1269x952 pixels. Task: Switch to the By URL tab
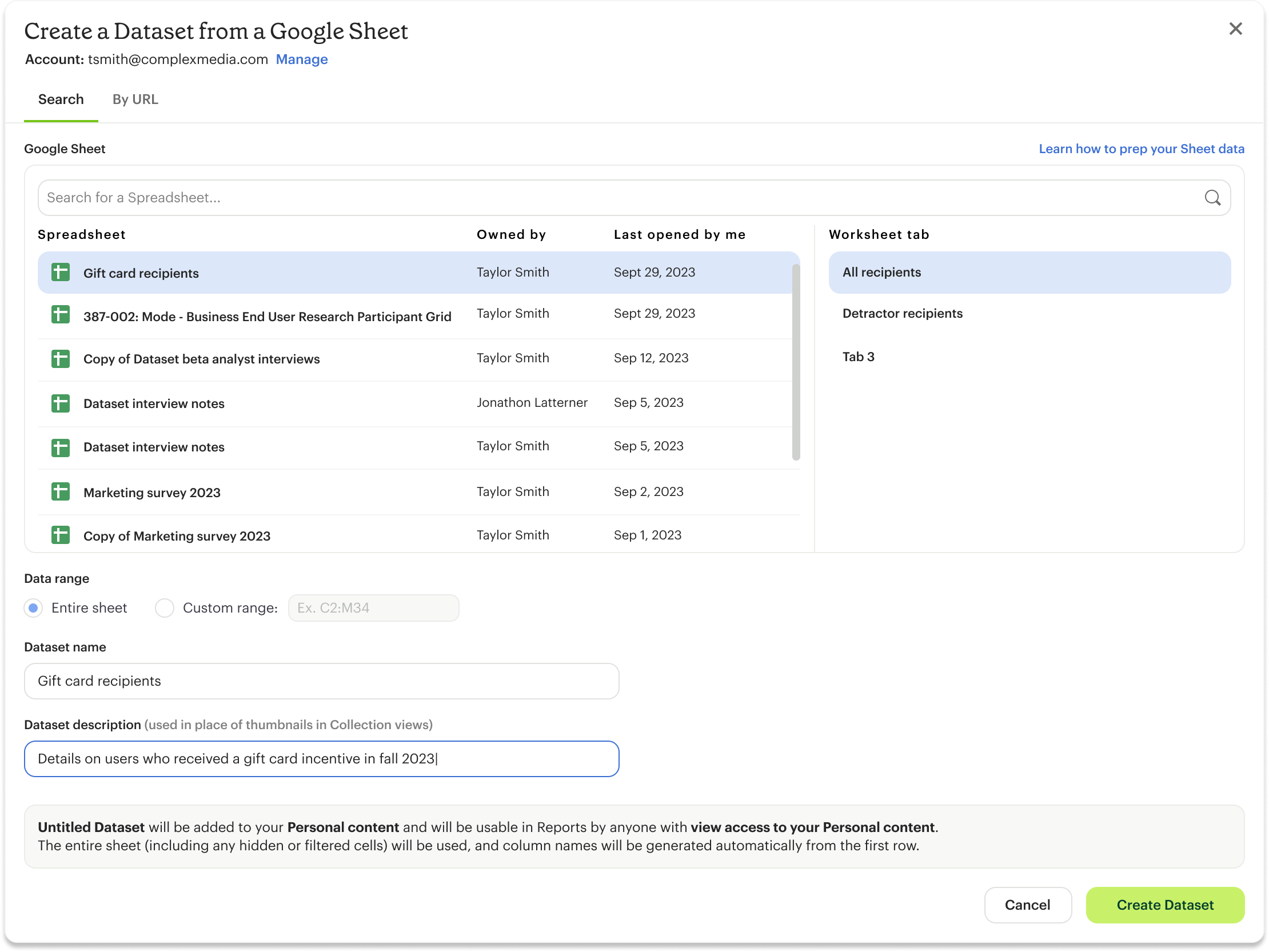[135, 100]
